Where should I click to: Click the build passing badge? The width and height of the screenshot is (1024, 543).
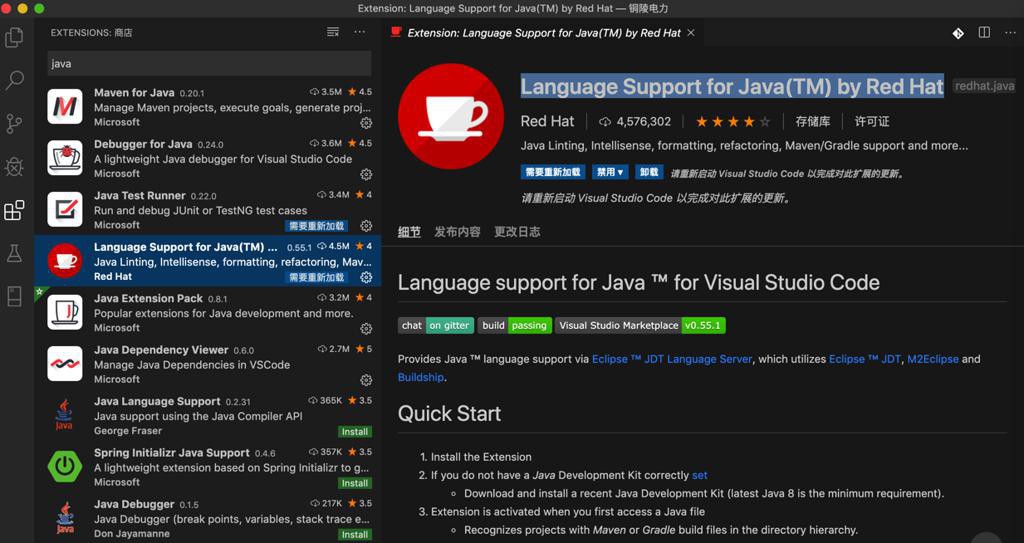pos(515,325)
